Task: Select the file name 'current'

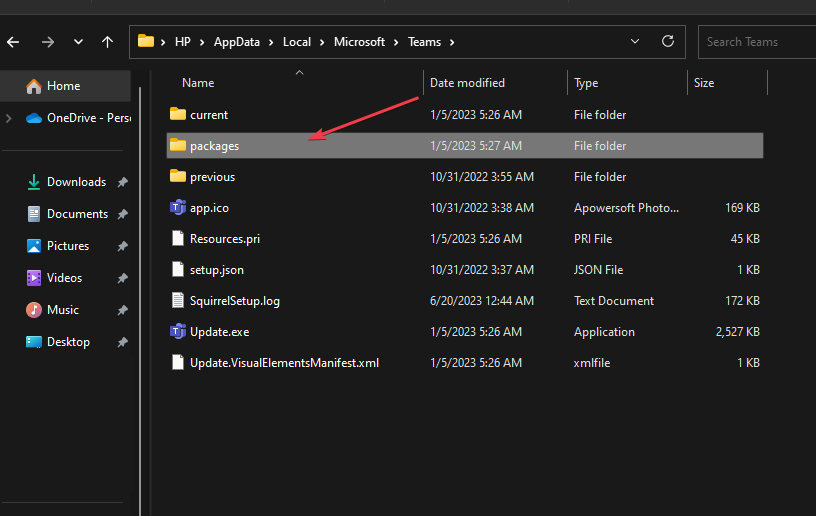Action: point(209,115)
